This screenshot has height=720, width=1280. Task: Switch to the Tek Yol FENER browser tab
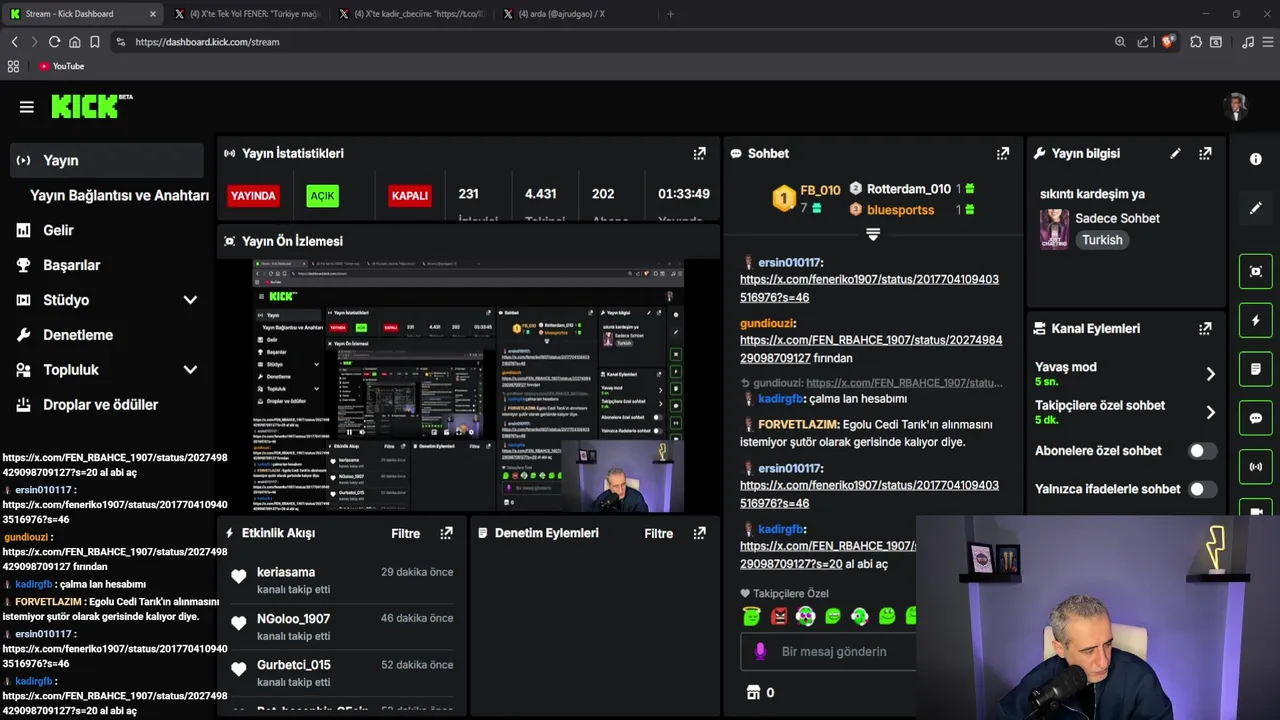[246, 14]
